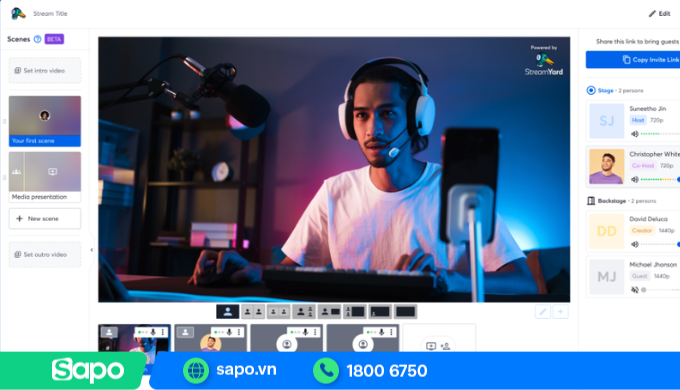The width and height of the screenshot is (680, 390).
Task: Select the person beside screen layout
Action: [x=329, y=311]
